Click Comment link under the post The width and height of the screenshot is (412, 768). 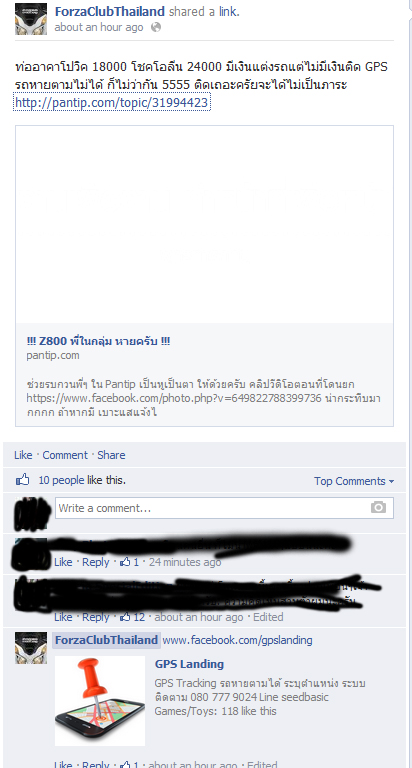tap(65, 455)
